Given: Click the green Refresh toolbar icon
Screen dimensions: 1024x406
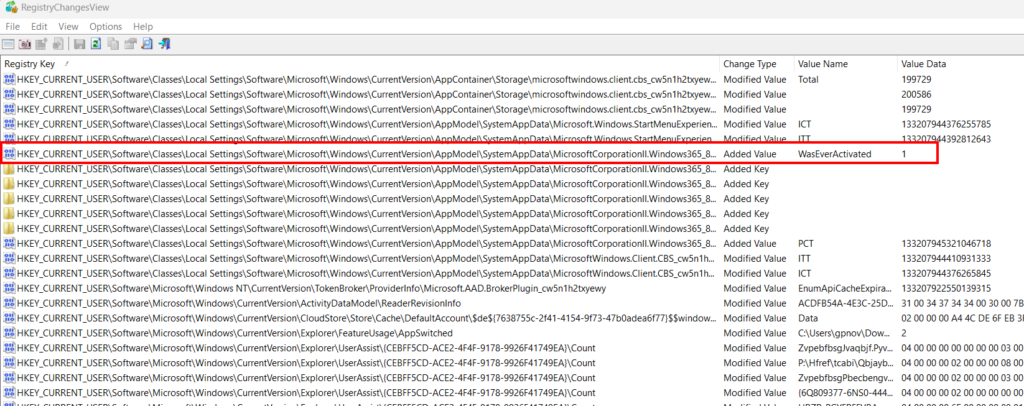Looking at the screenshot, I should tap(96, 44).
